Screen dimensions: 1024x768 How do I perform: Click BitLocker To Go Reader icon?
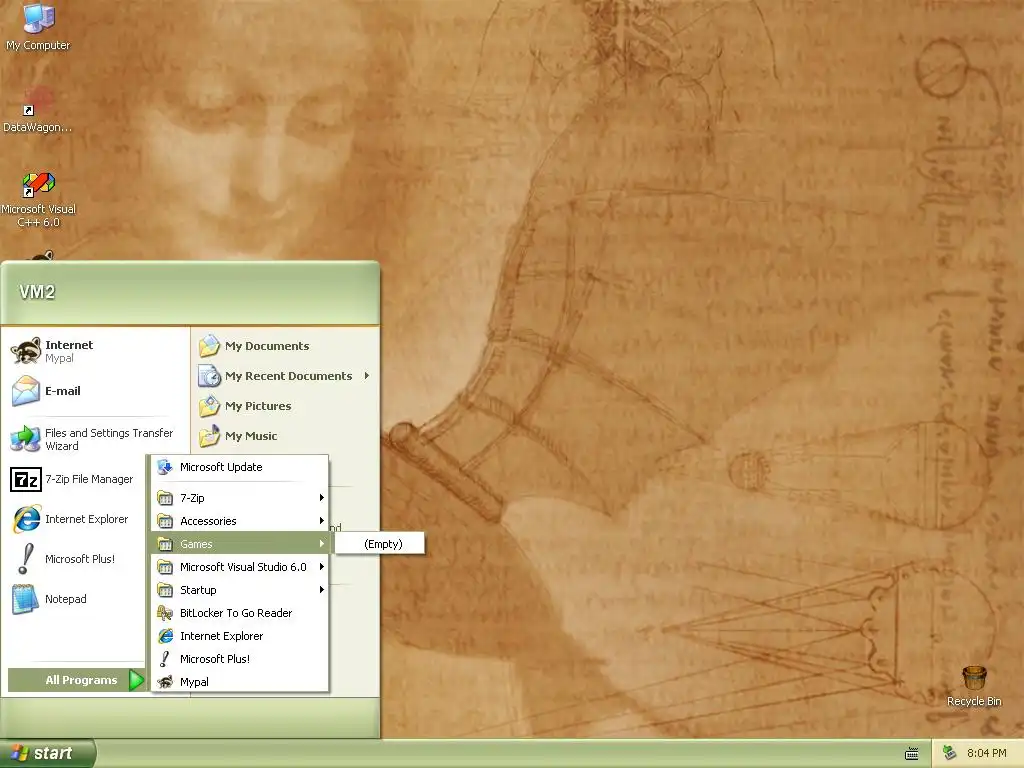coord(166,613)
